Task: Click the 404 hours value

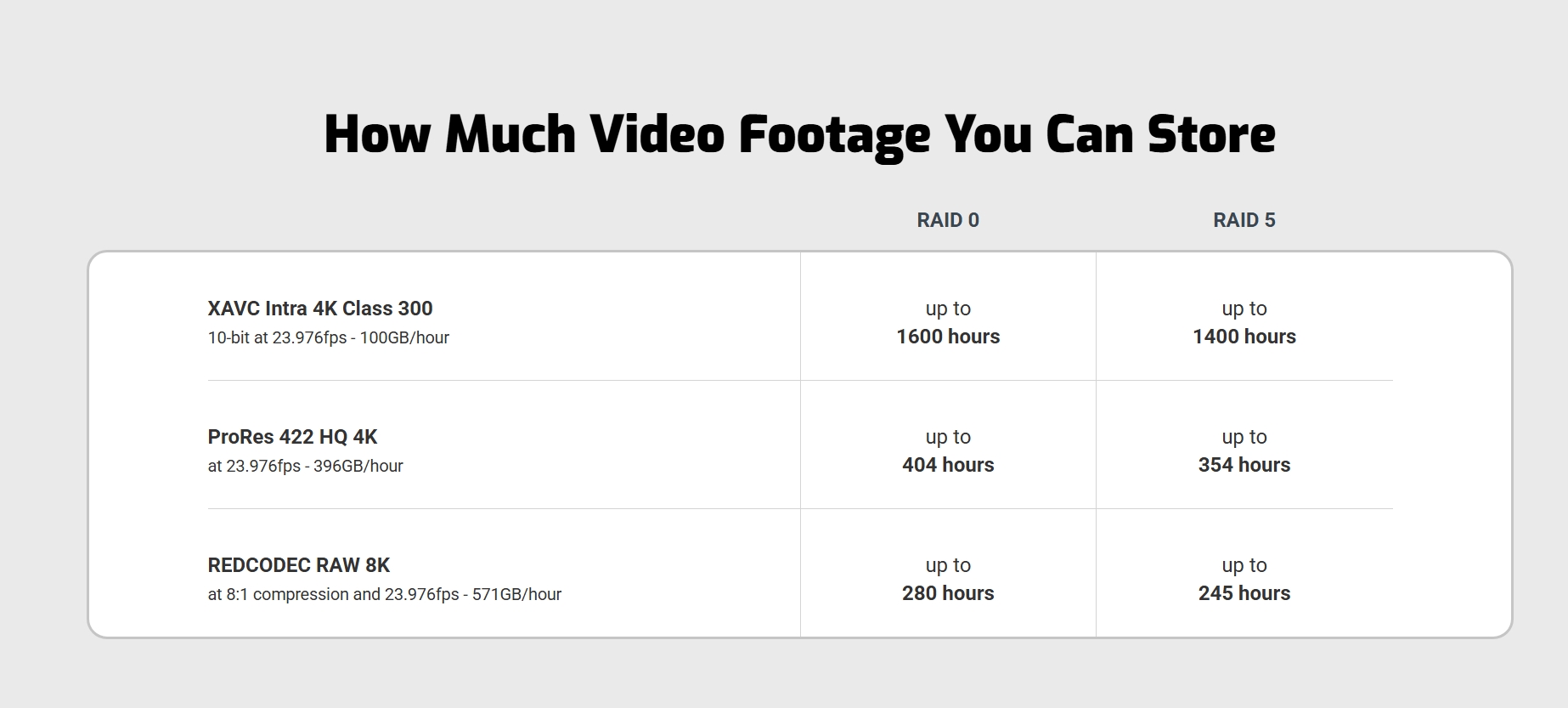Action: [x=948, y=465]
